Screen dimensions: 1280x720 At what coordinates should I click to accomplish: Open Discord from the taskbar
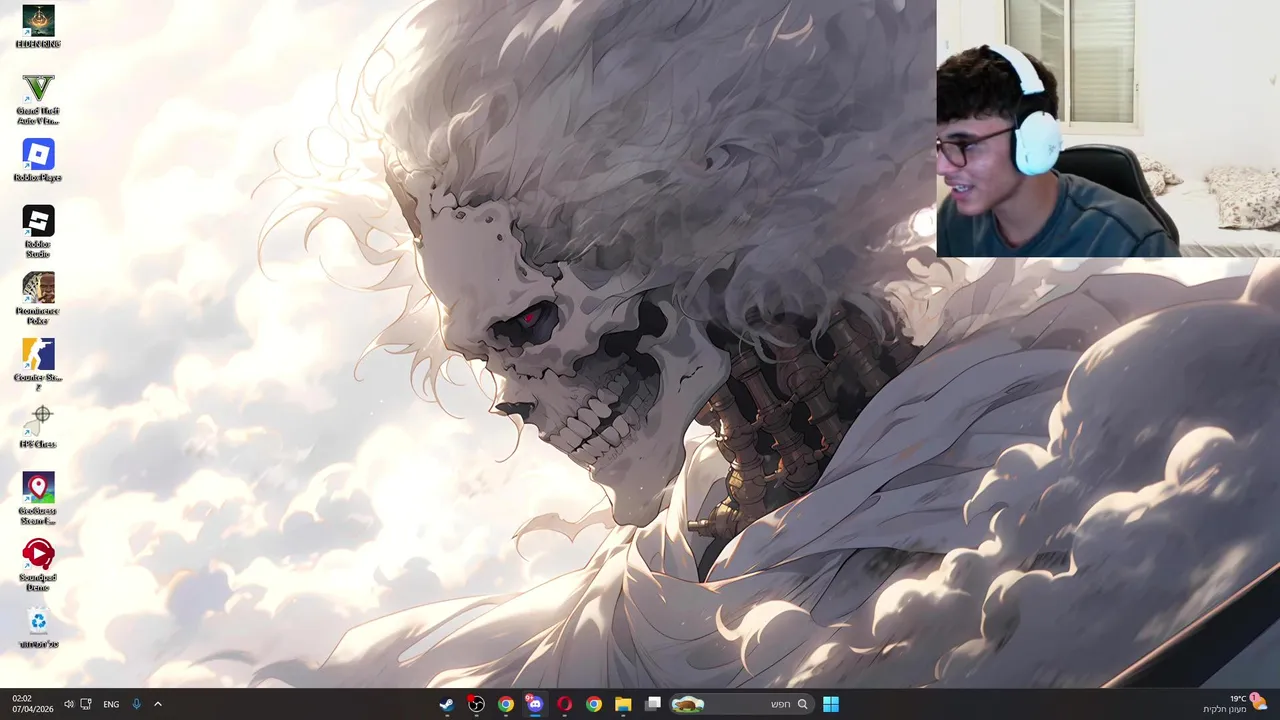pos(535,704)
